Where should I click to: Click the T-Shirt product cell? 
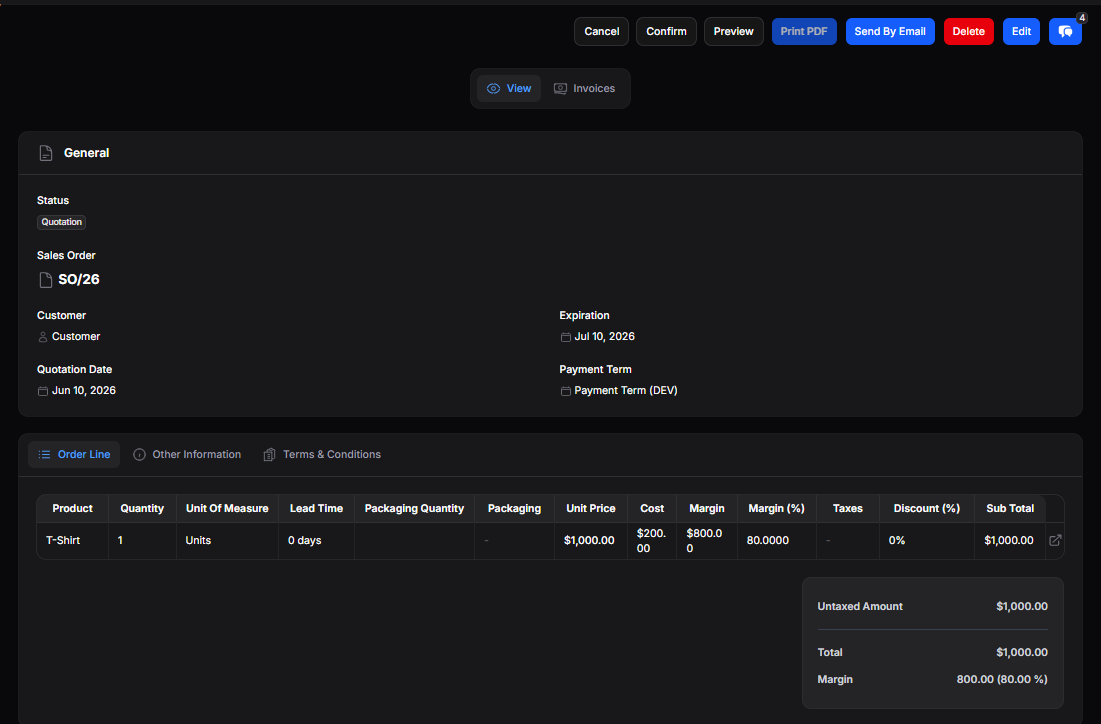tap(72, 541)
